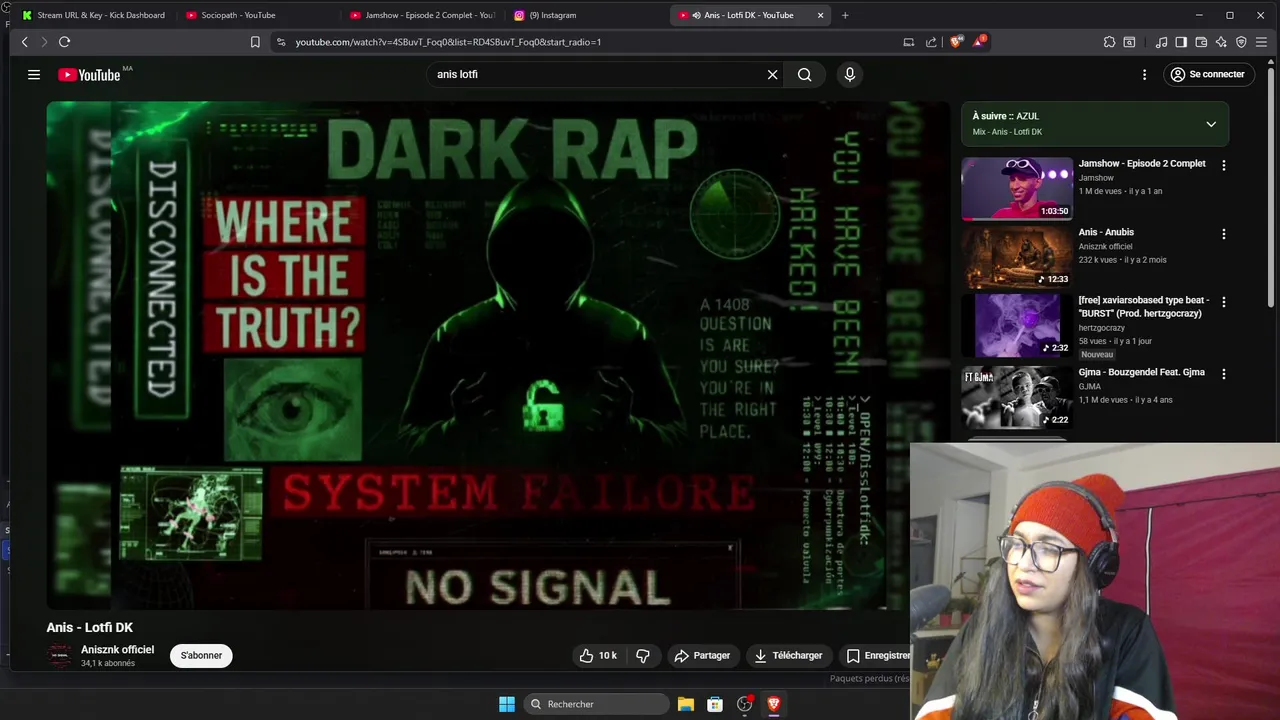Open Jamshow - Episode 2 Complet thumbnail
The width and height of the screenshot is (1280, 720).
tap(1016, 188)
